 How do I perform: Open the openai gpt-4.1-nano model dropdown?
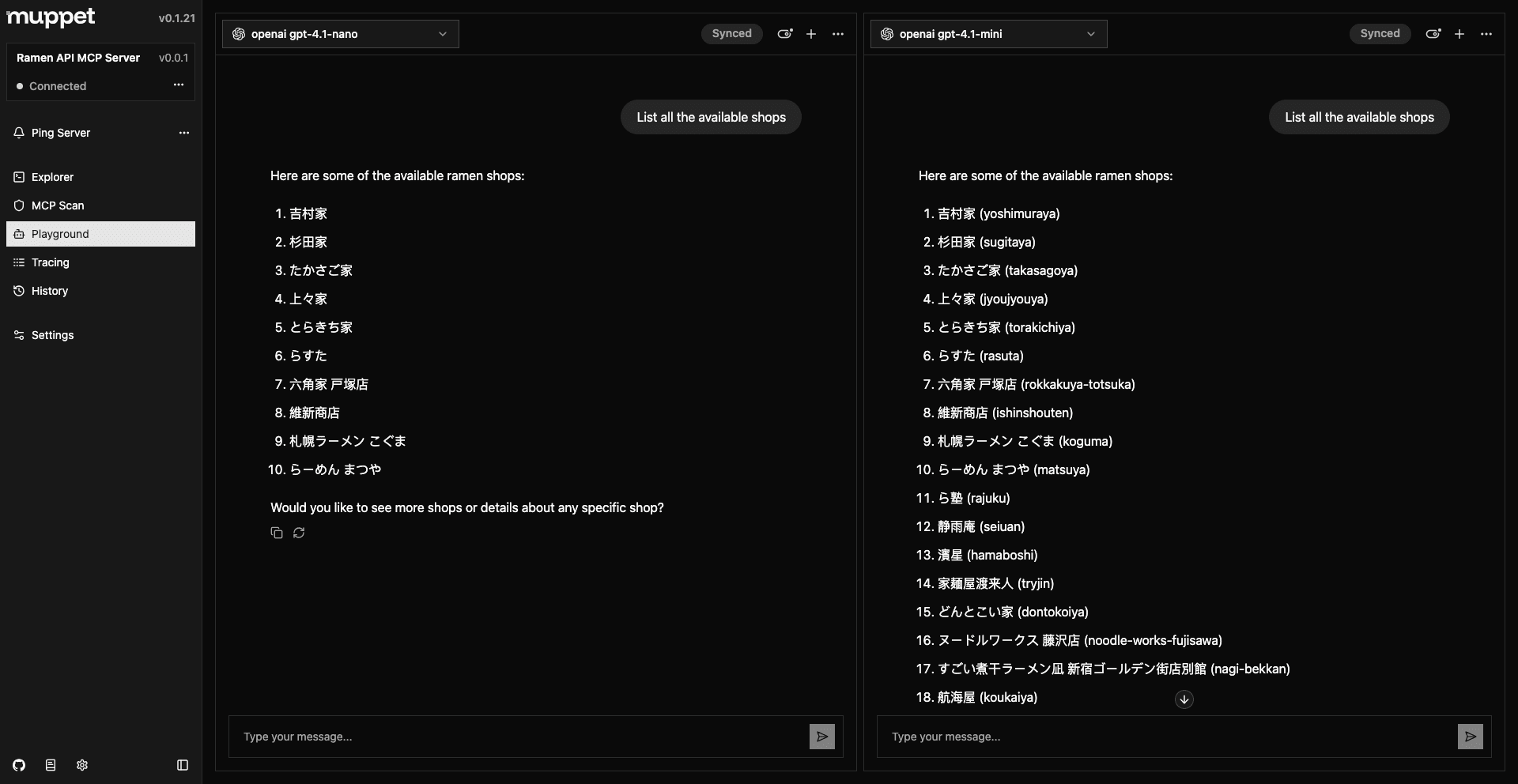tap(340, 34)
